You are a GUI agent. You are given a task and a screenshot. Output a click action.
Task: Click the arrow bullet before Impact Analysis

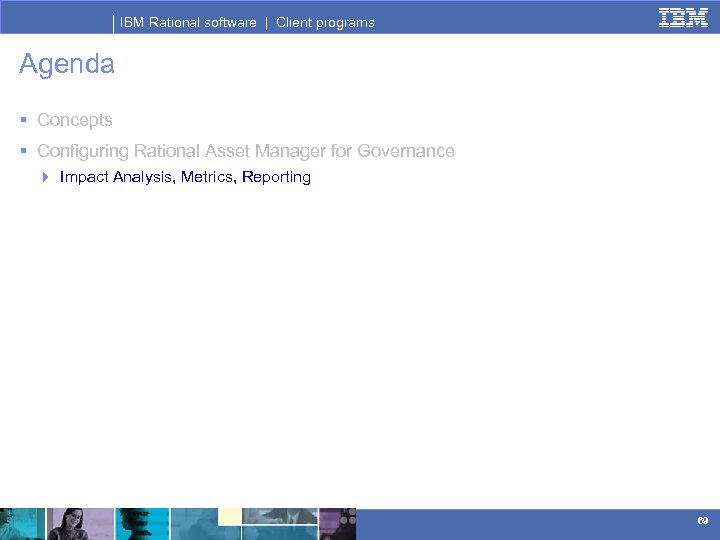(45, 177)
